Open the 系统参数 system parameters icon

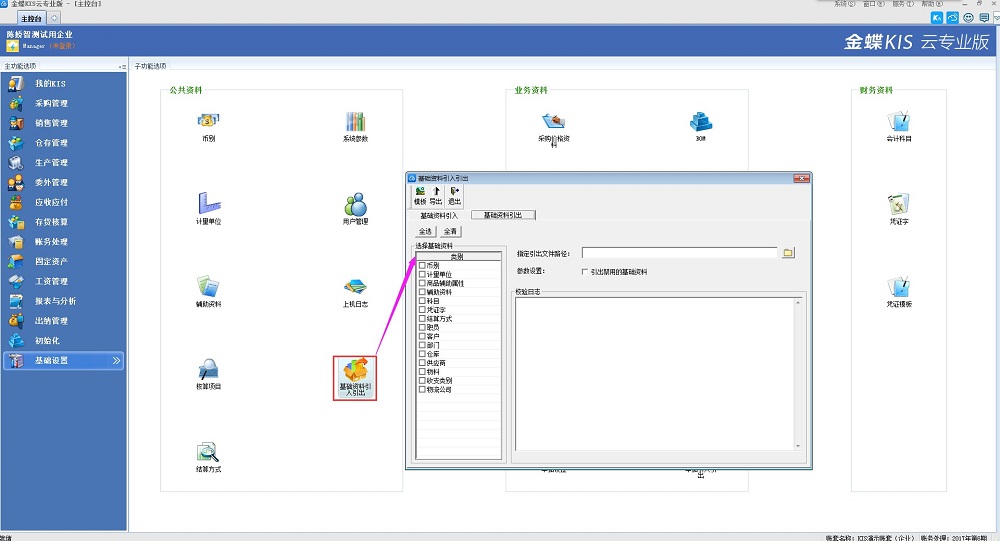355,123
